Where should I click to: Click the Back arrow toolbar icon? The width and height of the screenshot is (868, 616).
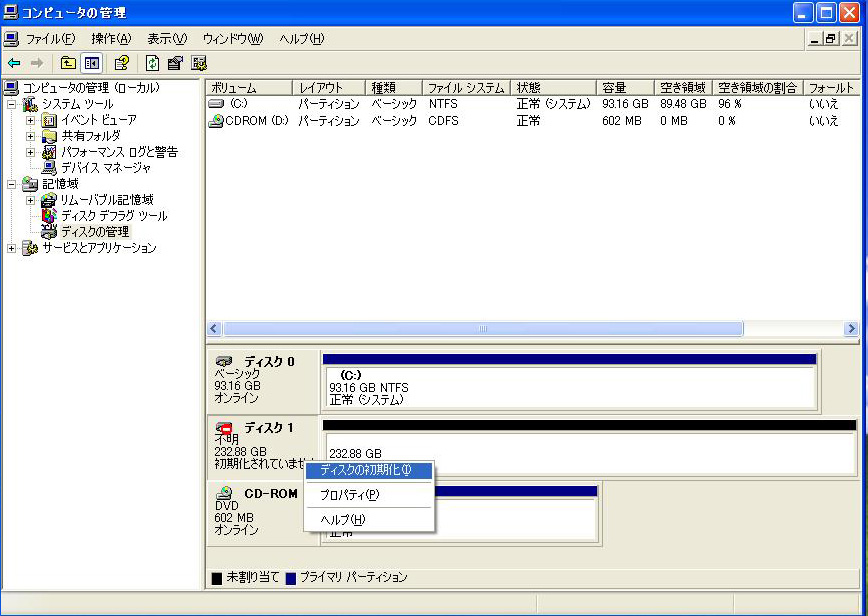14,63
